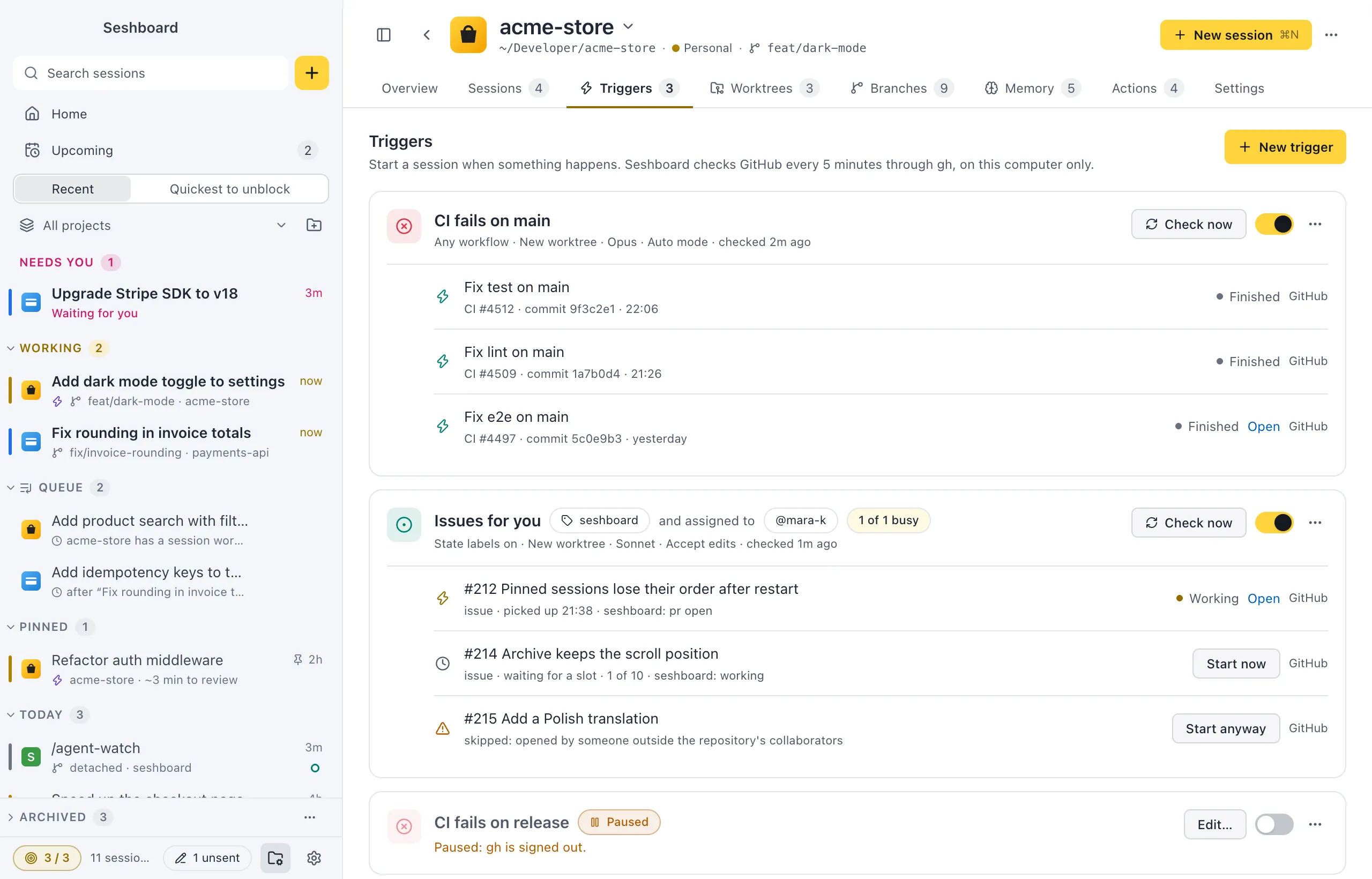
Task: Click the acme-store shopping bag project icon
Action: [x=468, y=35]
